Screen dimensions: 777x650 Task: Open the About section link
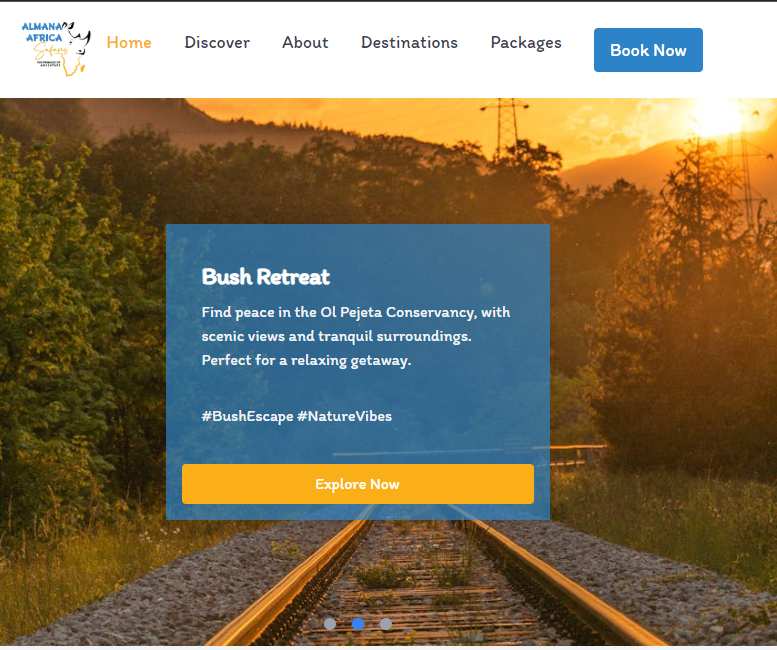[305, 43]
